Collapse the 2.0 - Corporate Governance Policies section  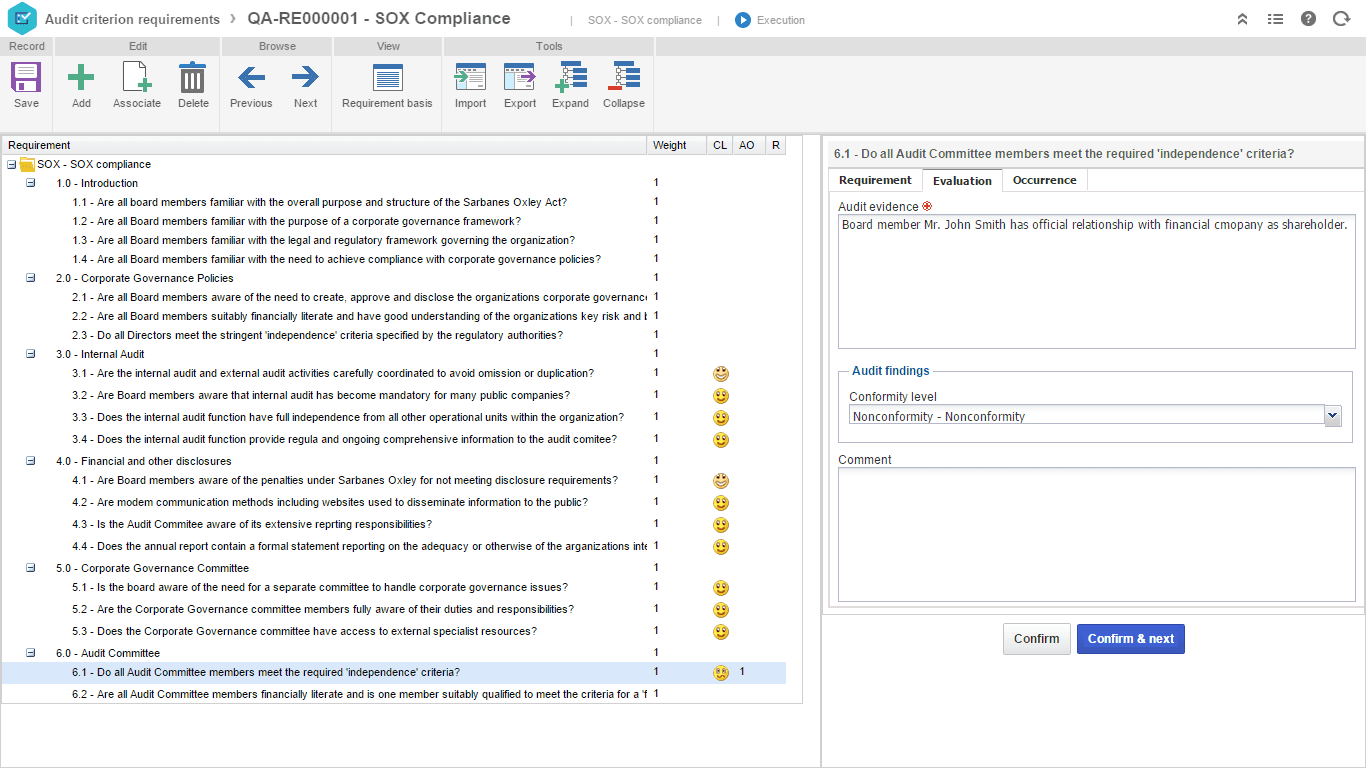coord(30,278)
